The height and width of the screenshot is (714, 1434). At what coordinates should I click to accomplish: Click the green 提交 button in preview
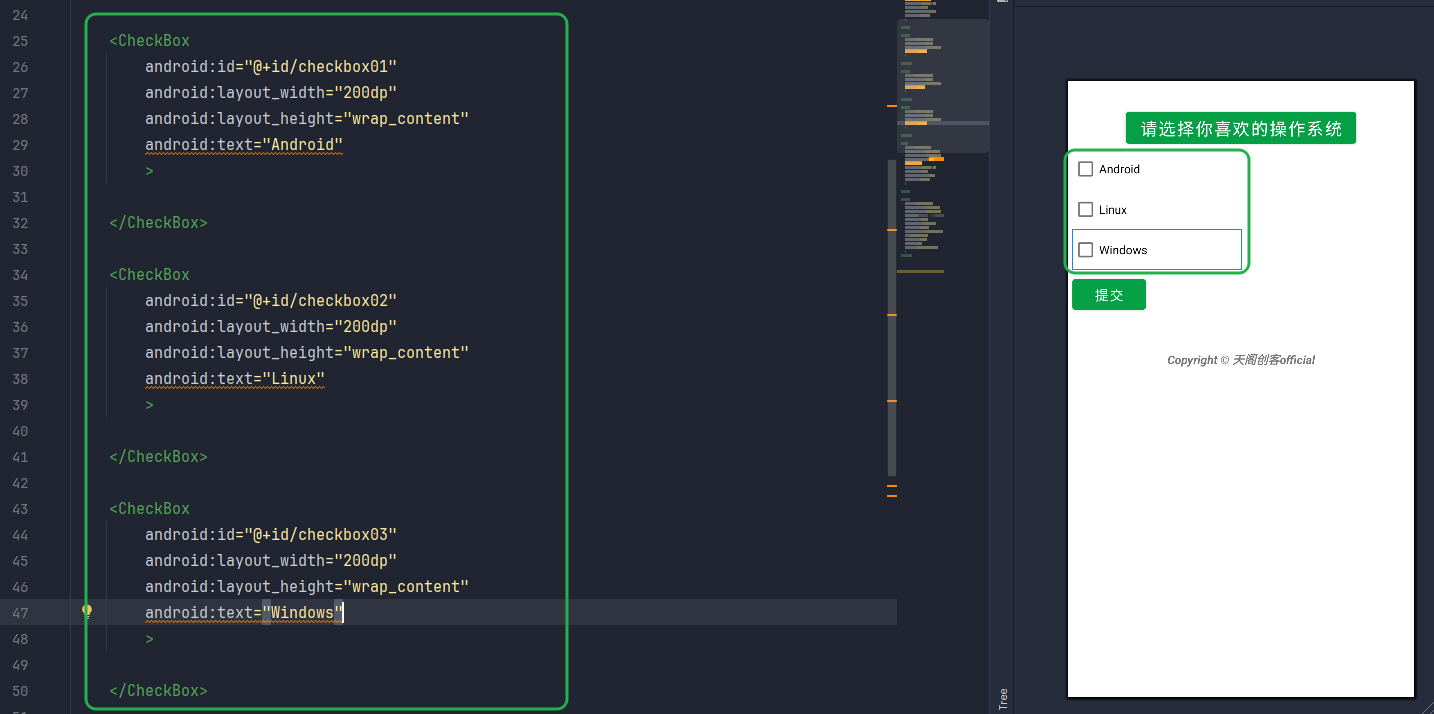click(x=1109, y=295)
